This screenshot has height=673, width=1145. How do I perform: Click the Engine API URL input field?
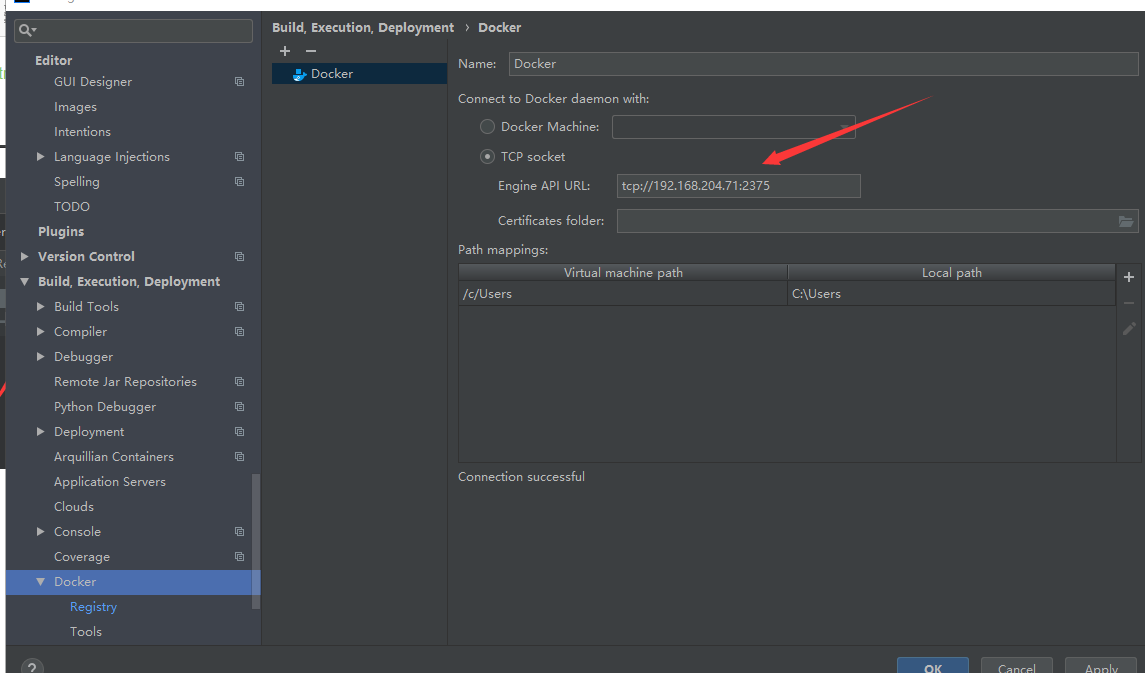738,185
